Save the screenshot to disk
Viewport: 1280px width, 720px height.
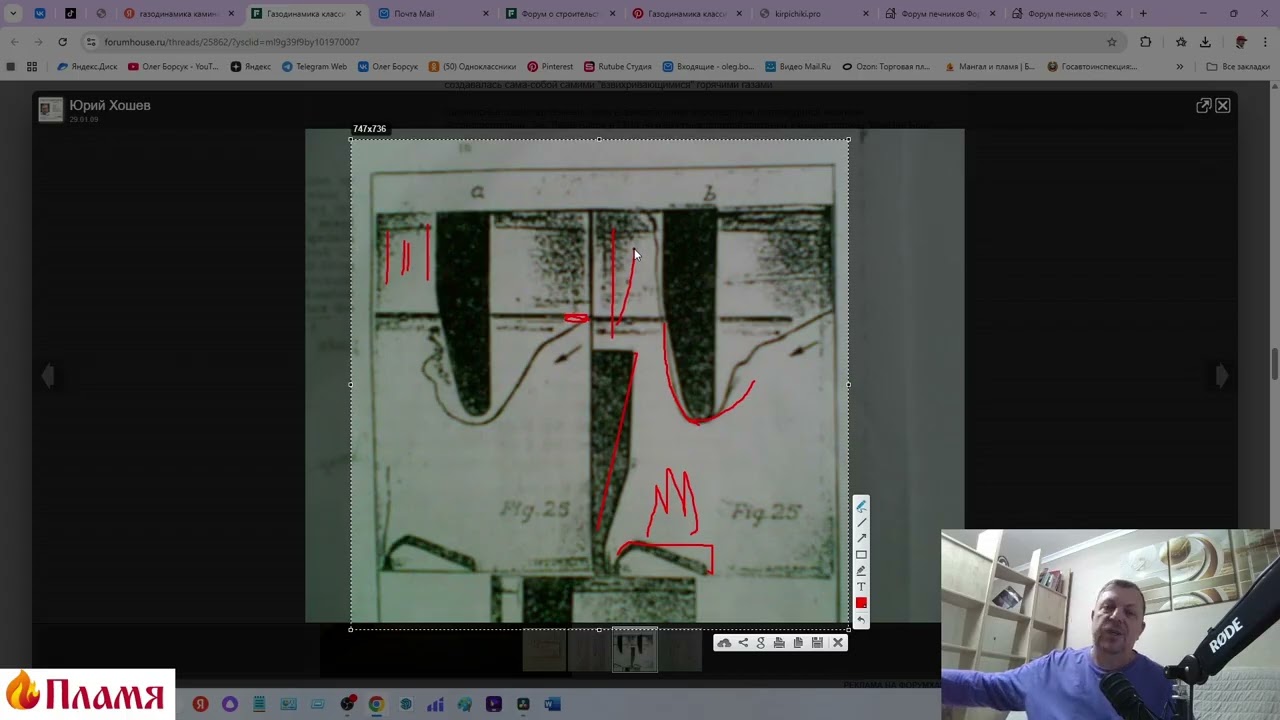(817, 643)
